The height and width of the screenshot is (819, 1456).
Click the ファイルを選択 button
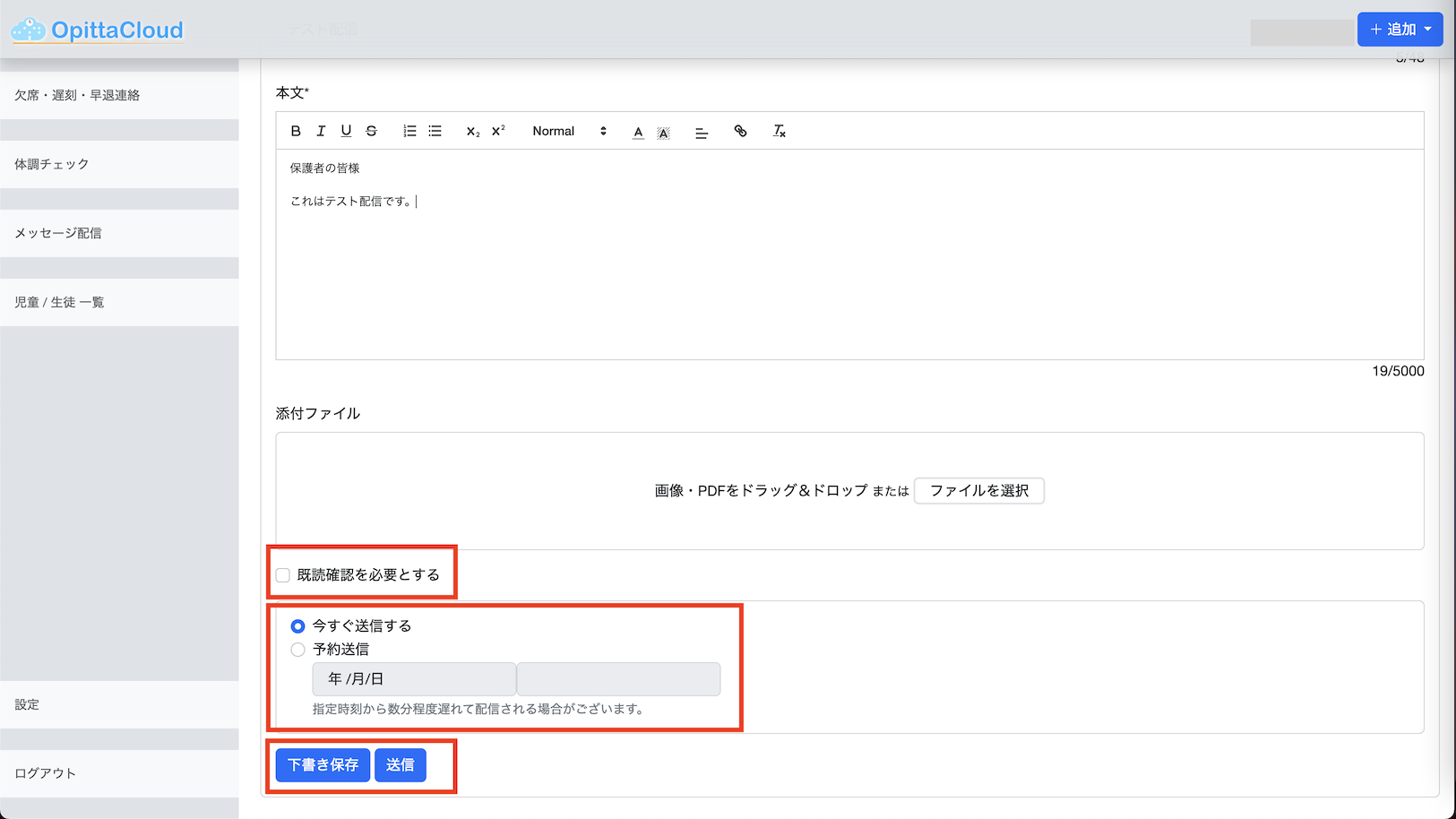(x=979, y=491)
